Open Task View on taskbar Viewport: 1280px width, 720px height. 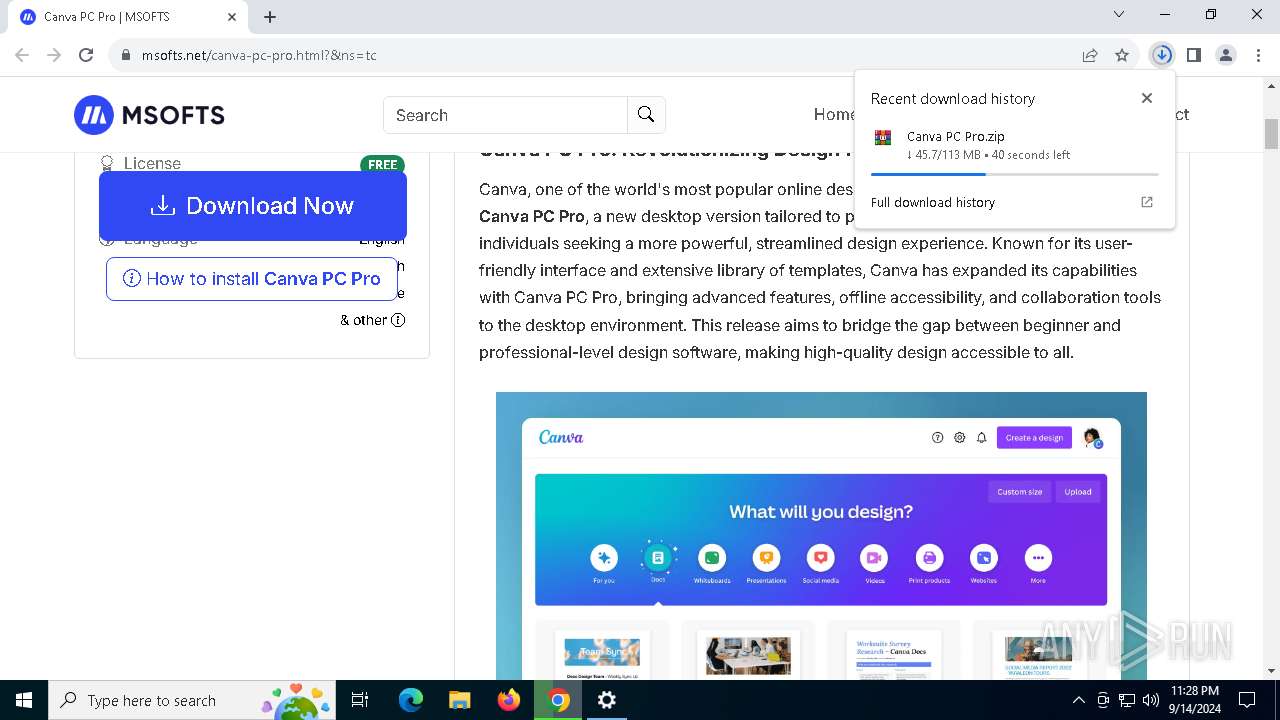360,700
